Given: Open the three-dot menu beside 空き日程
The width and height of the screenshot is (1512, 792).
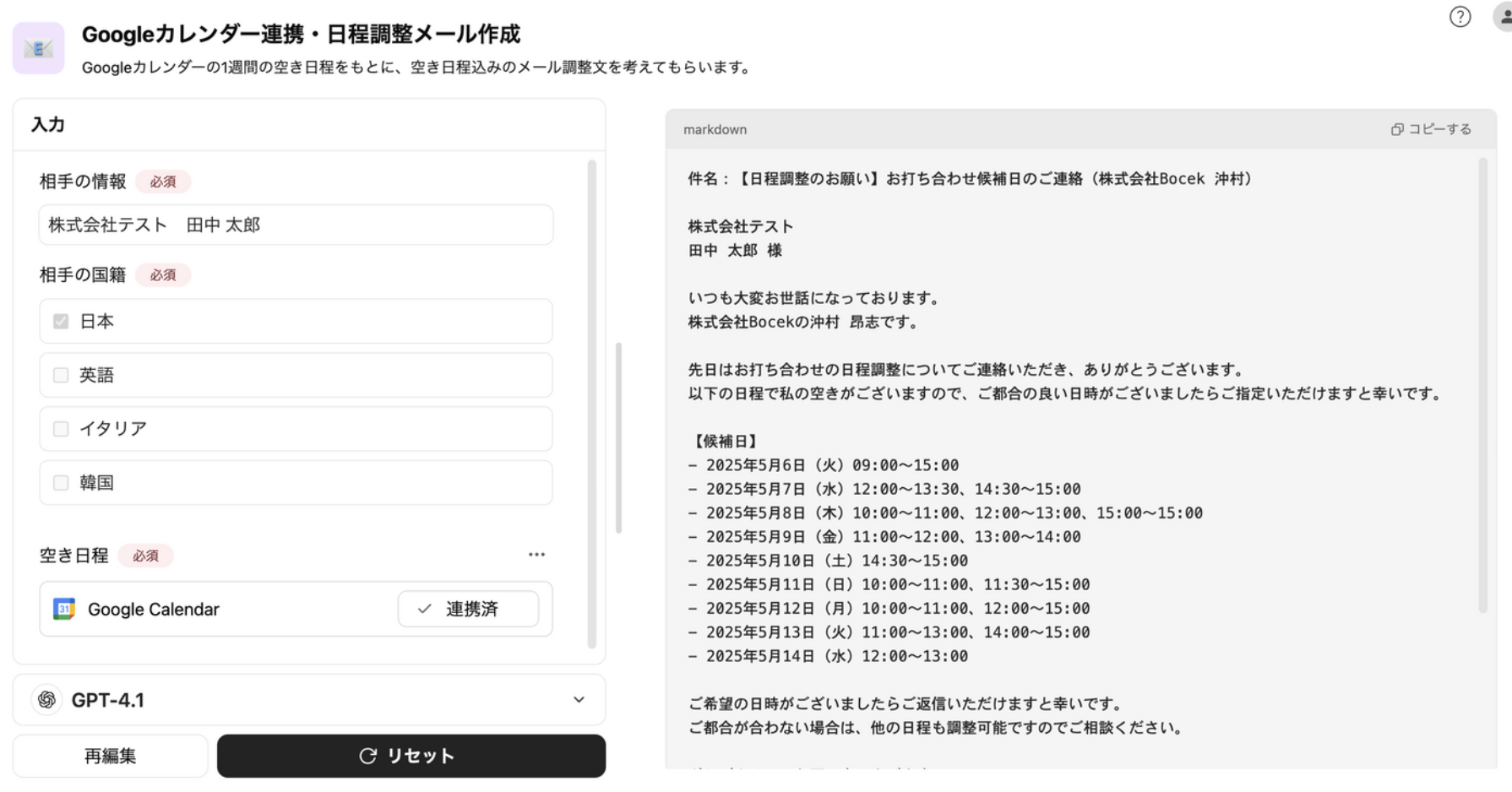Looking at the screenshot, I should pyautogui.click(x=536, y=555).
